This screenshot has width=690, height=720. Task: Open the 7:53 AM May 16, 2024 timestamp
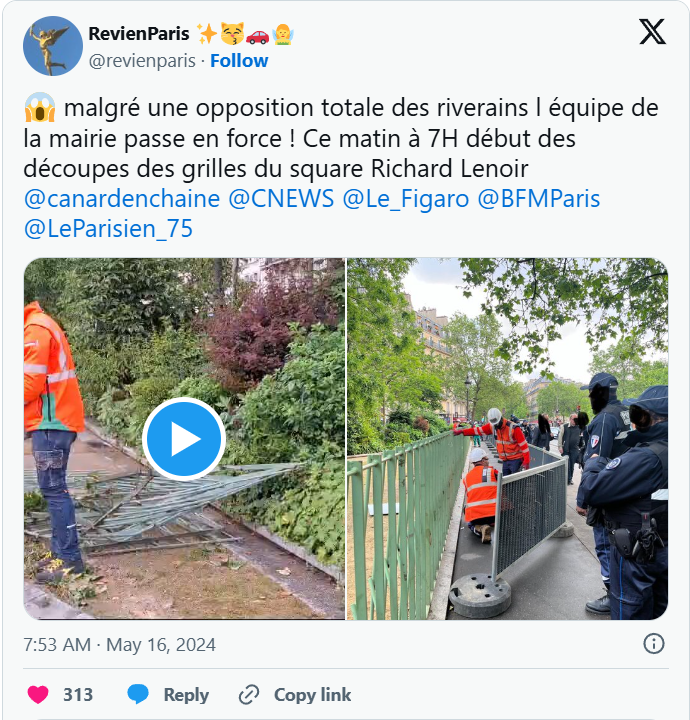[119, 645]
